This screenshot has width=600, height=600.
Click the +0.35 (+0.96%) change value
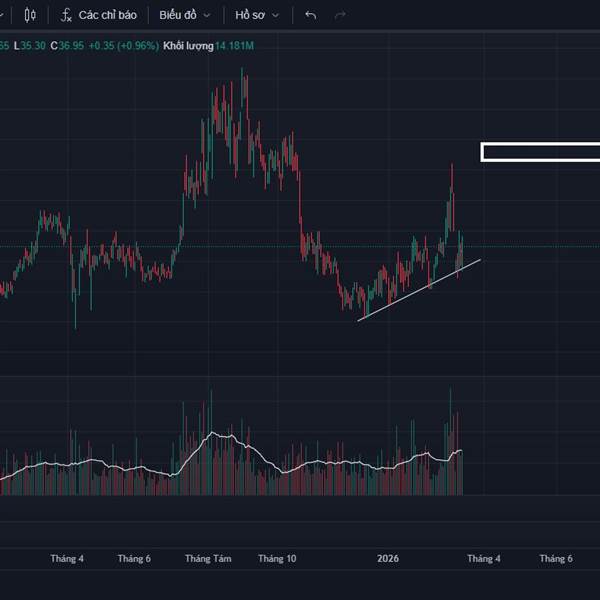pyautogui.click(x=123, y=46)
